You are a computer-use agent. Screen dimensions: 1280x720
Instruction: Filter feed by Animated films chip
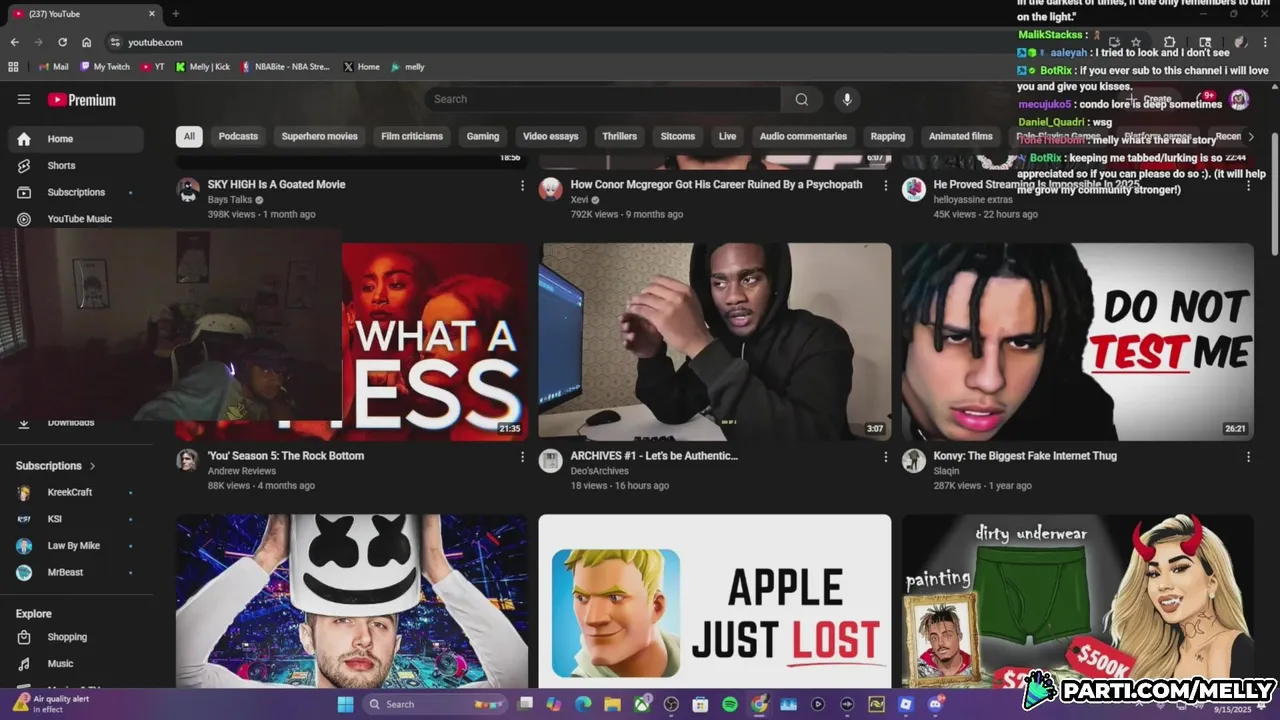click(961, 136)
